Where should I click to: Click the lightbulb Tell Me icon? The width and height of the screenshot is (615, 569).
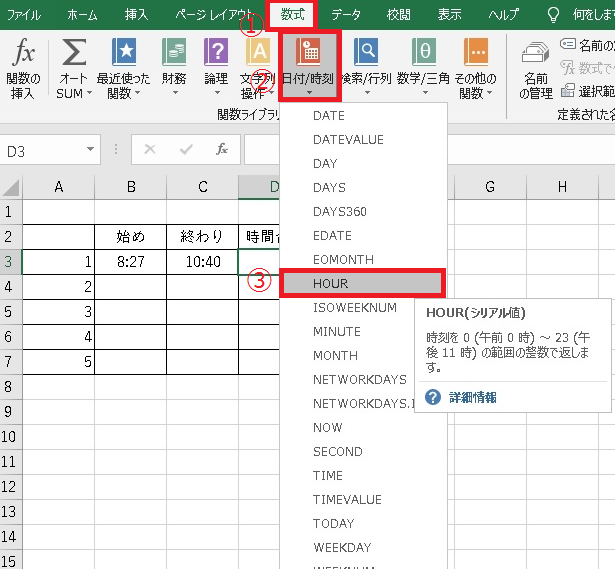pyautogui.click(x=553, y=15)
